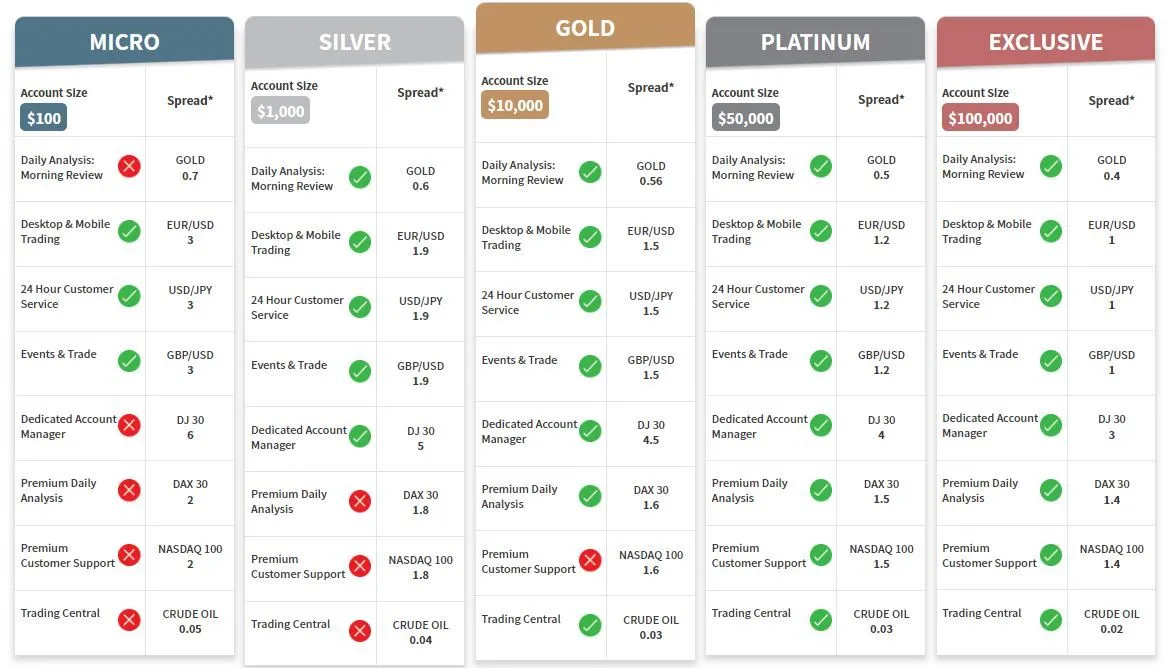
Task: Click the red X beside Micro Daily Analysis
Action: point(129,166)
